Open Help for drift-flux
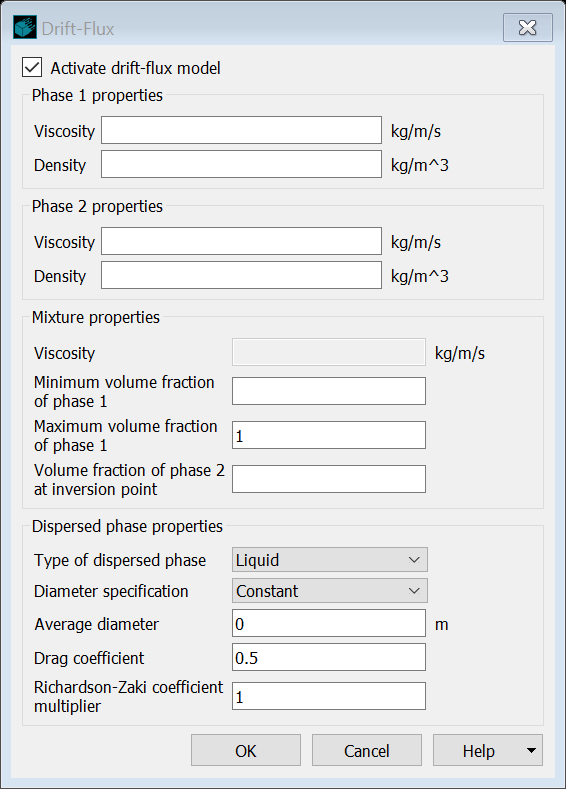This screenshot has width=566, height=789. pos(478,750)
